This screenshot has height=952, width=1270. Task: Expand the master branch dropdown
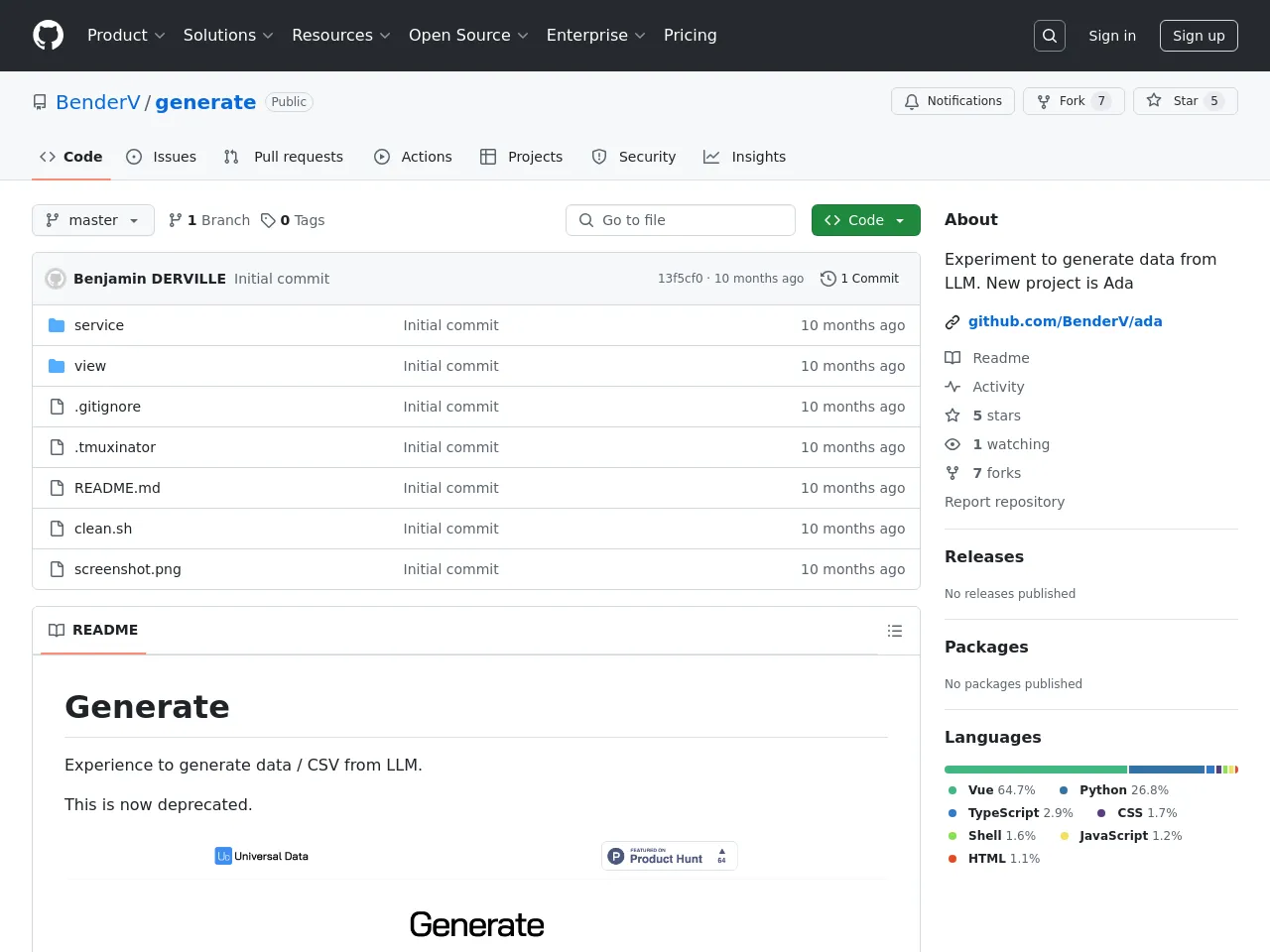pos(93,220)
